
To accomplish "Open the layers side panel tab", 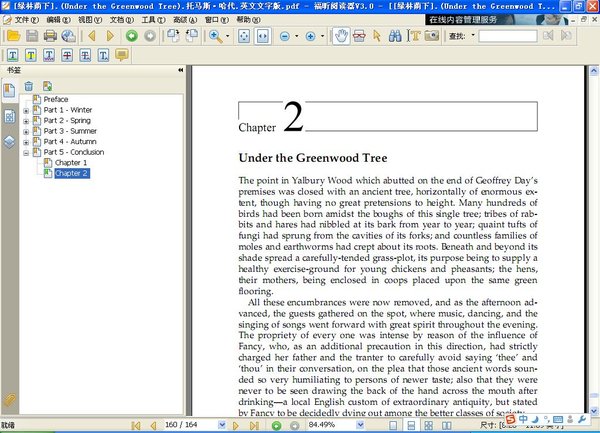I will (x=10, y=142).
